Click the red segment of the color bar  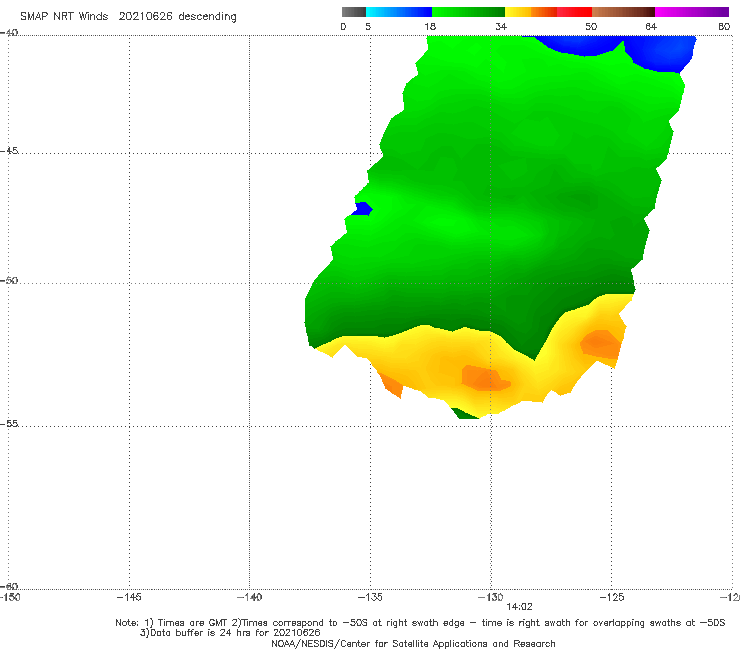(574, 12)
